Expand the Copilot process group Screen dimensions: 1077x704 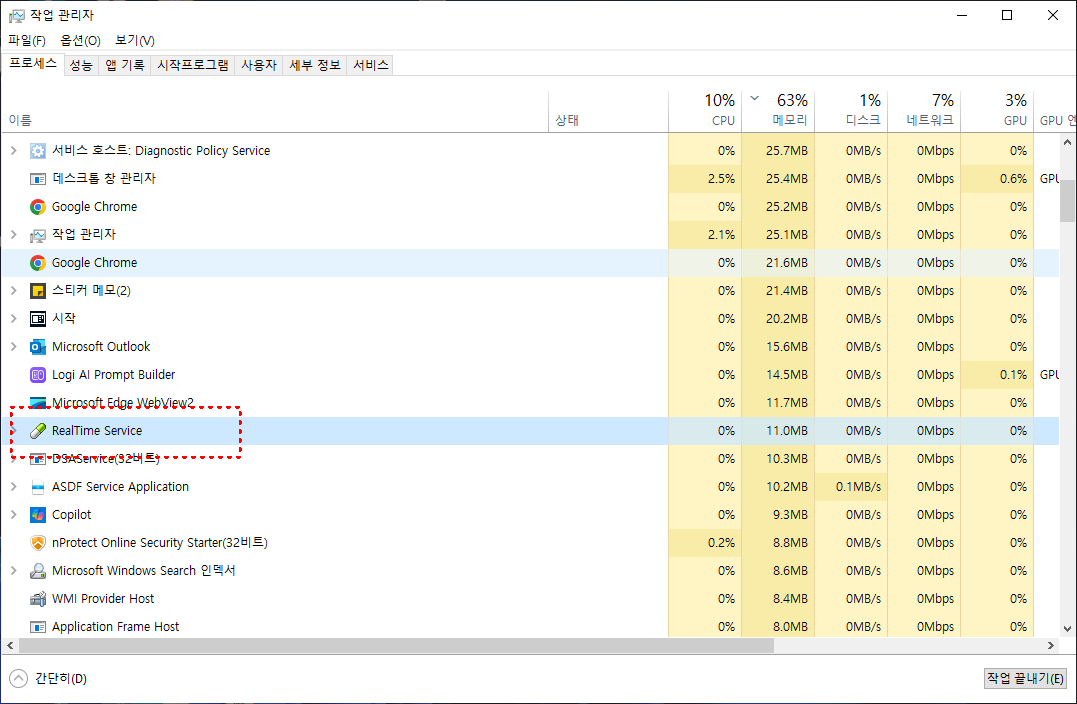pyautogui.click(x=13, y=514)
